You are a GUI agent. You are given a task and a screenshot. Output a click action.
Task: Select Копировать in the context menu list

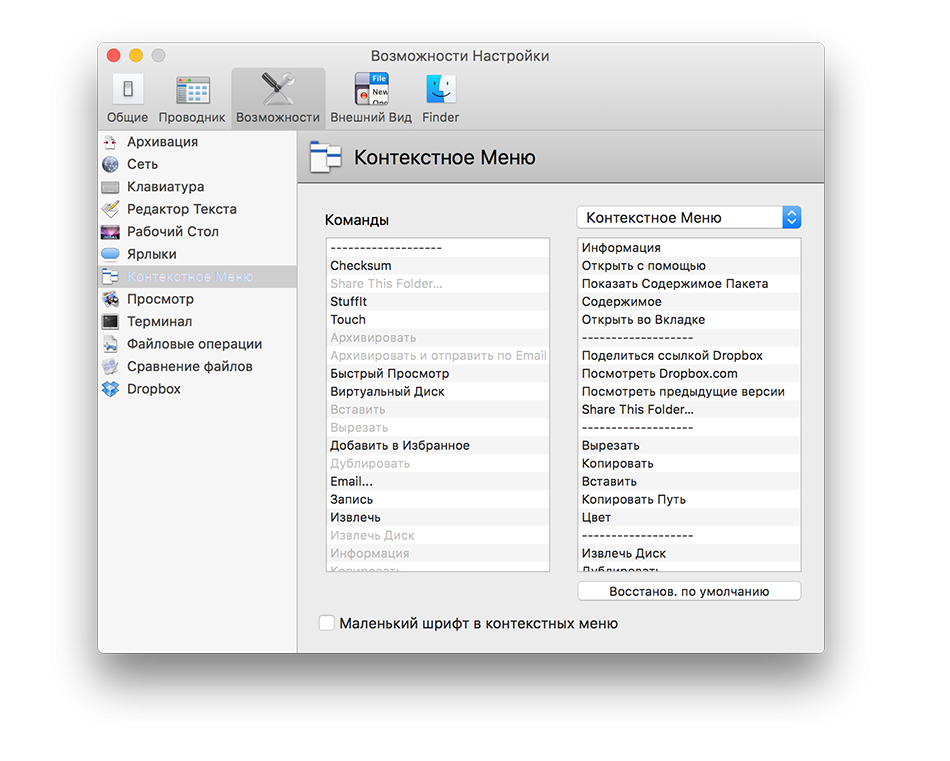(x=689, y=464)
